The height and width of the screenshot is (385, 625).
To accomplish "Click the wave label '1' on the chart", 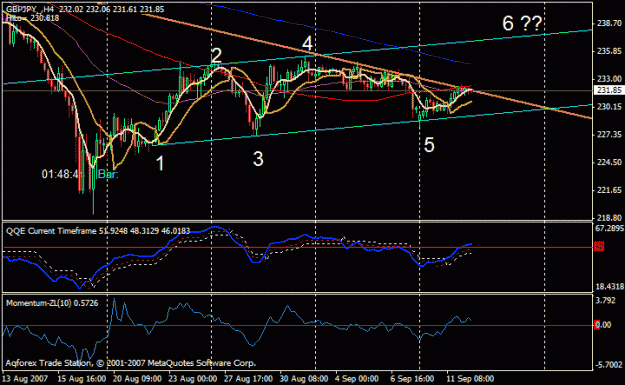I will 160,163.
